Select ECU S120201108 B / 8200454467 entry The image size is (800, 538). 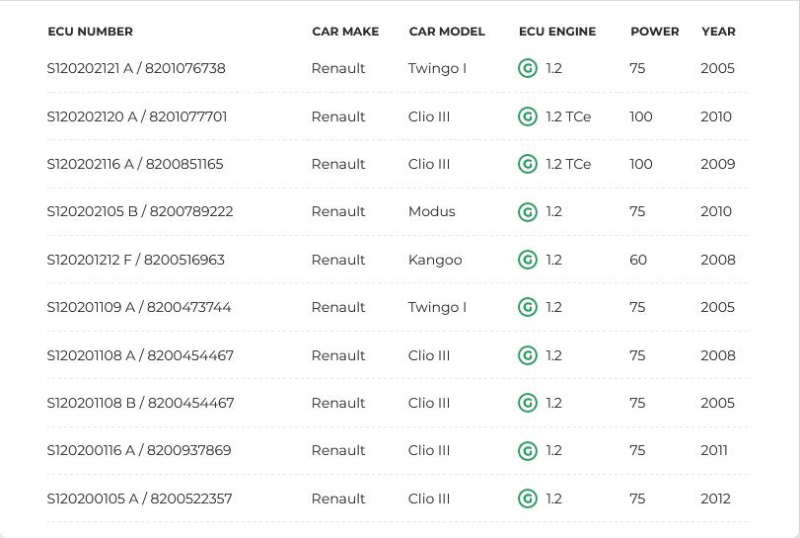[x=140, y=403]
